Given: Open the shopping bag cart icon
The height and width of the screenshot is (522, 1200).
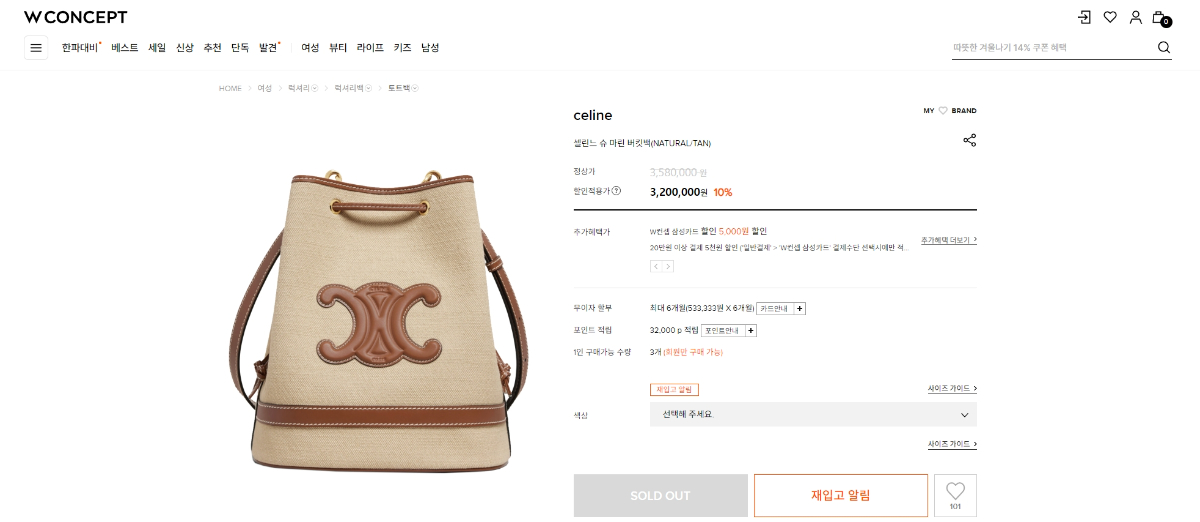Looking at the screenshot, I should [x=1160, y=17].
